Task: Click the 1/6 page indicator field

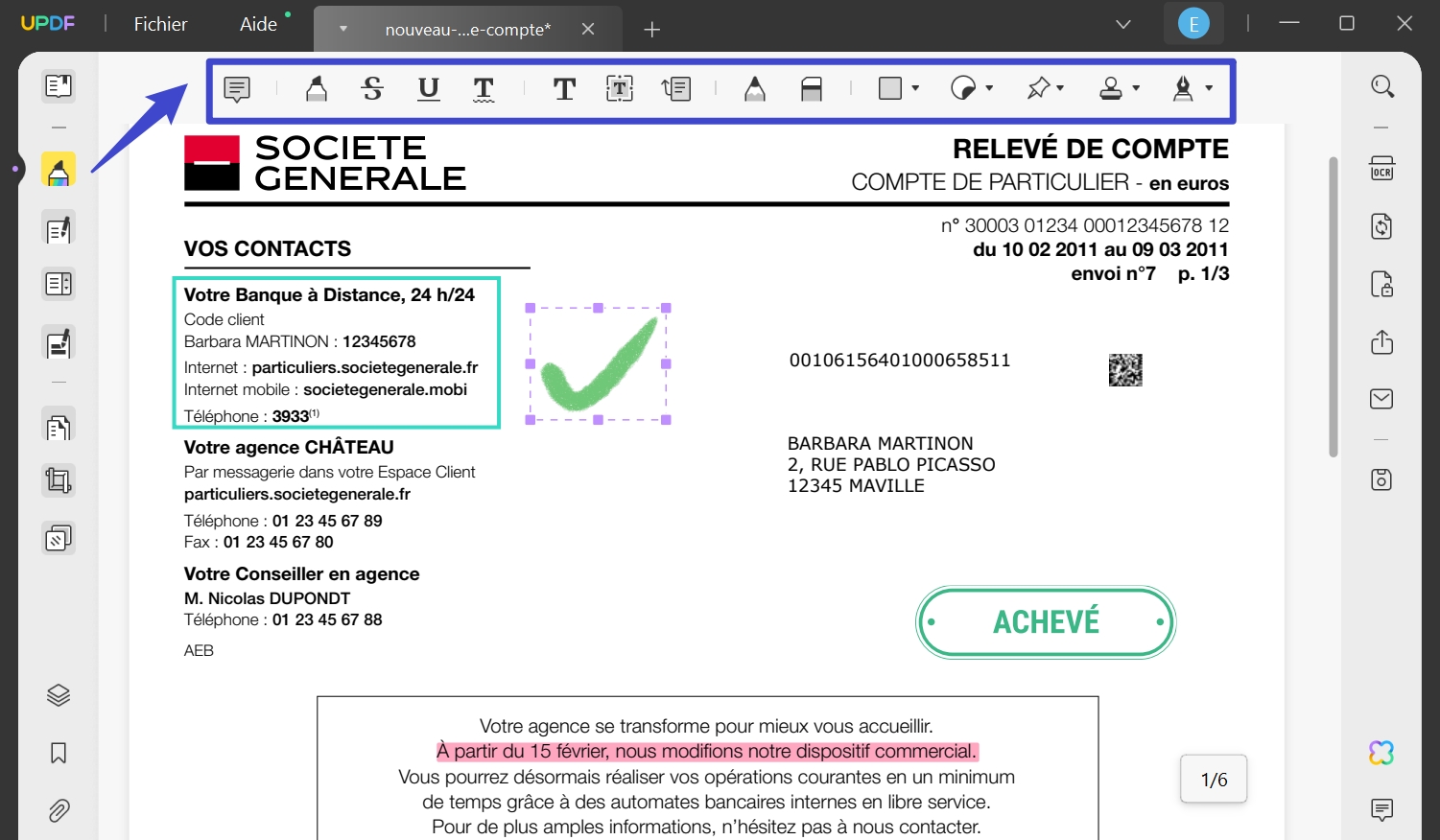Action: tap(1213, 779)
